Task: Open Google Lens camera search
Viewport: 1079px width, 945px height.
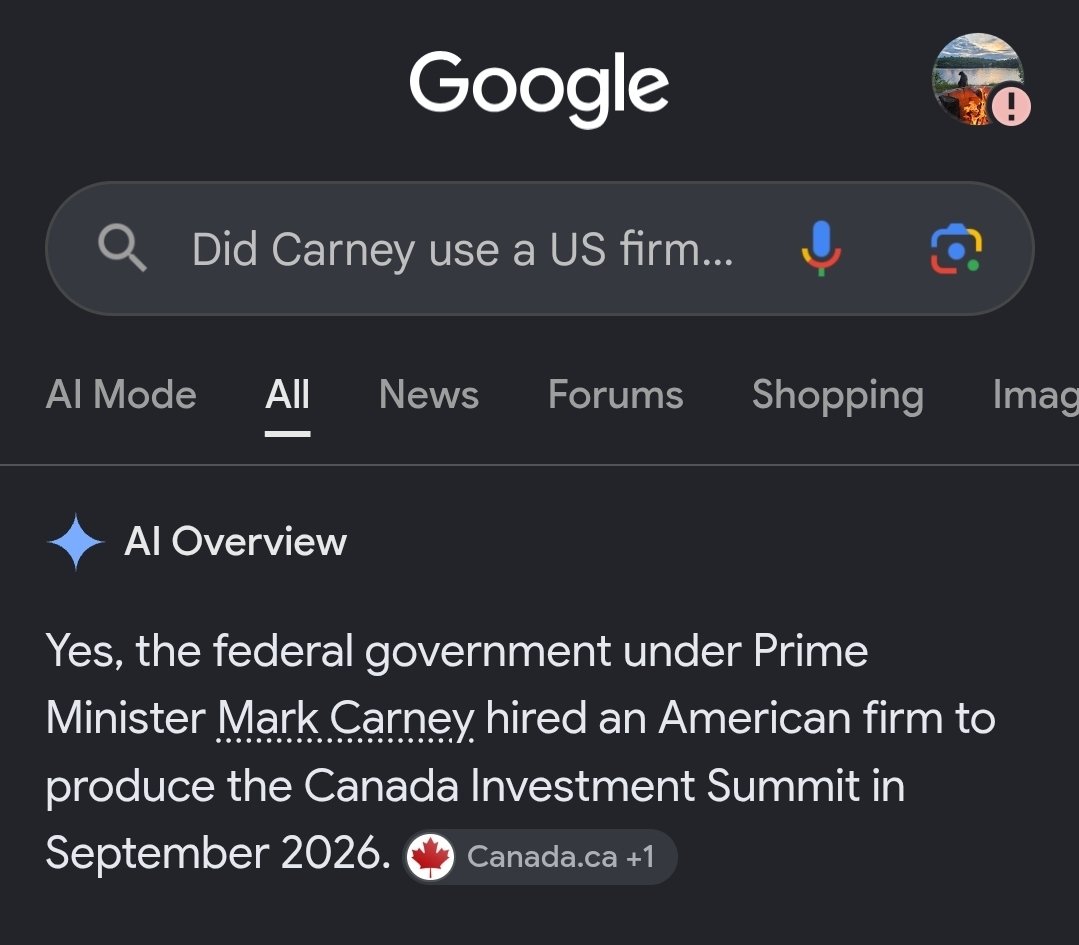Action: tap(956, 248)
